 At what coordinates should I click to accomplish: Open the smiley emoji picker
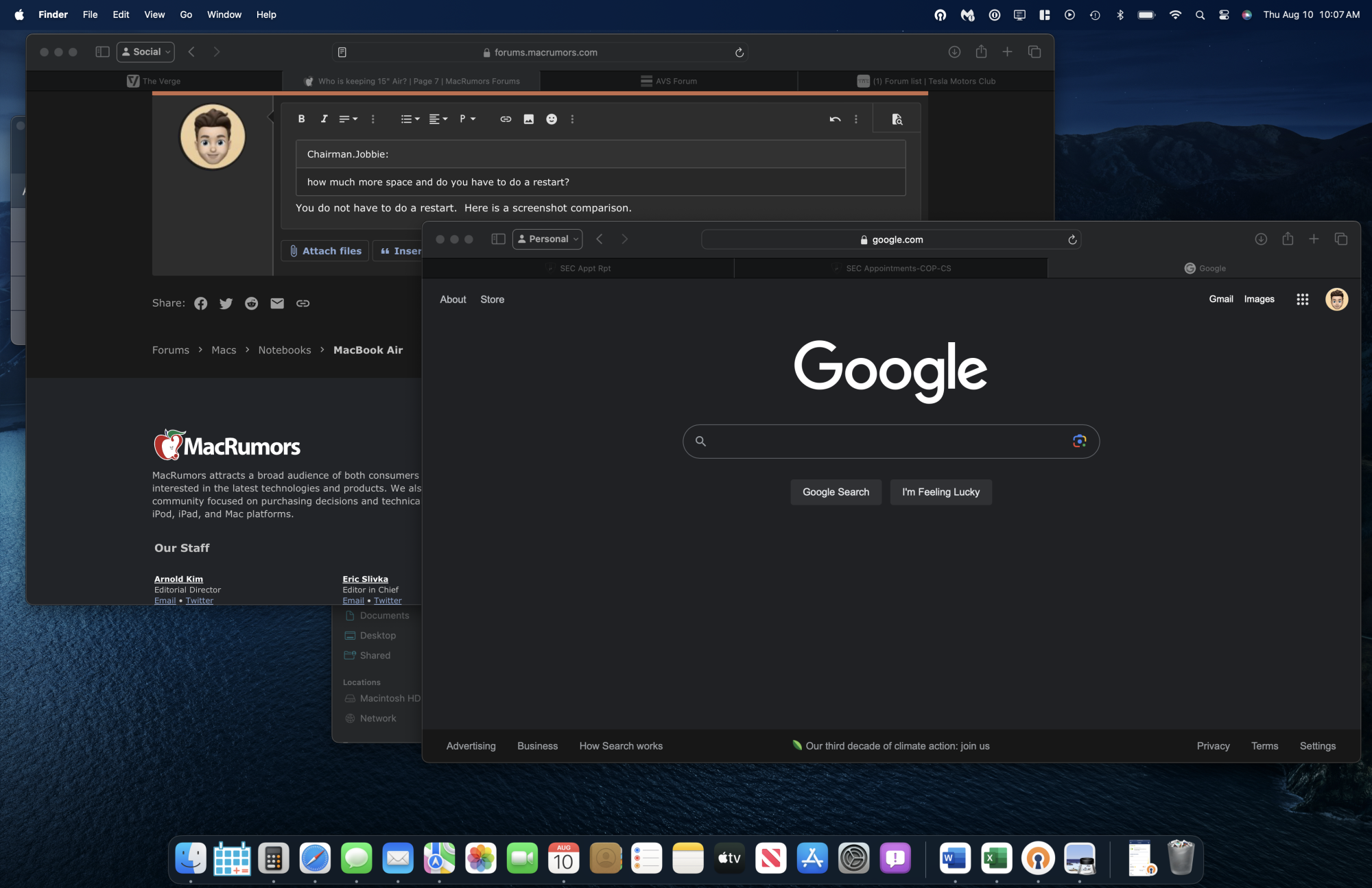(551, 119)
